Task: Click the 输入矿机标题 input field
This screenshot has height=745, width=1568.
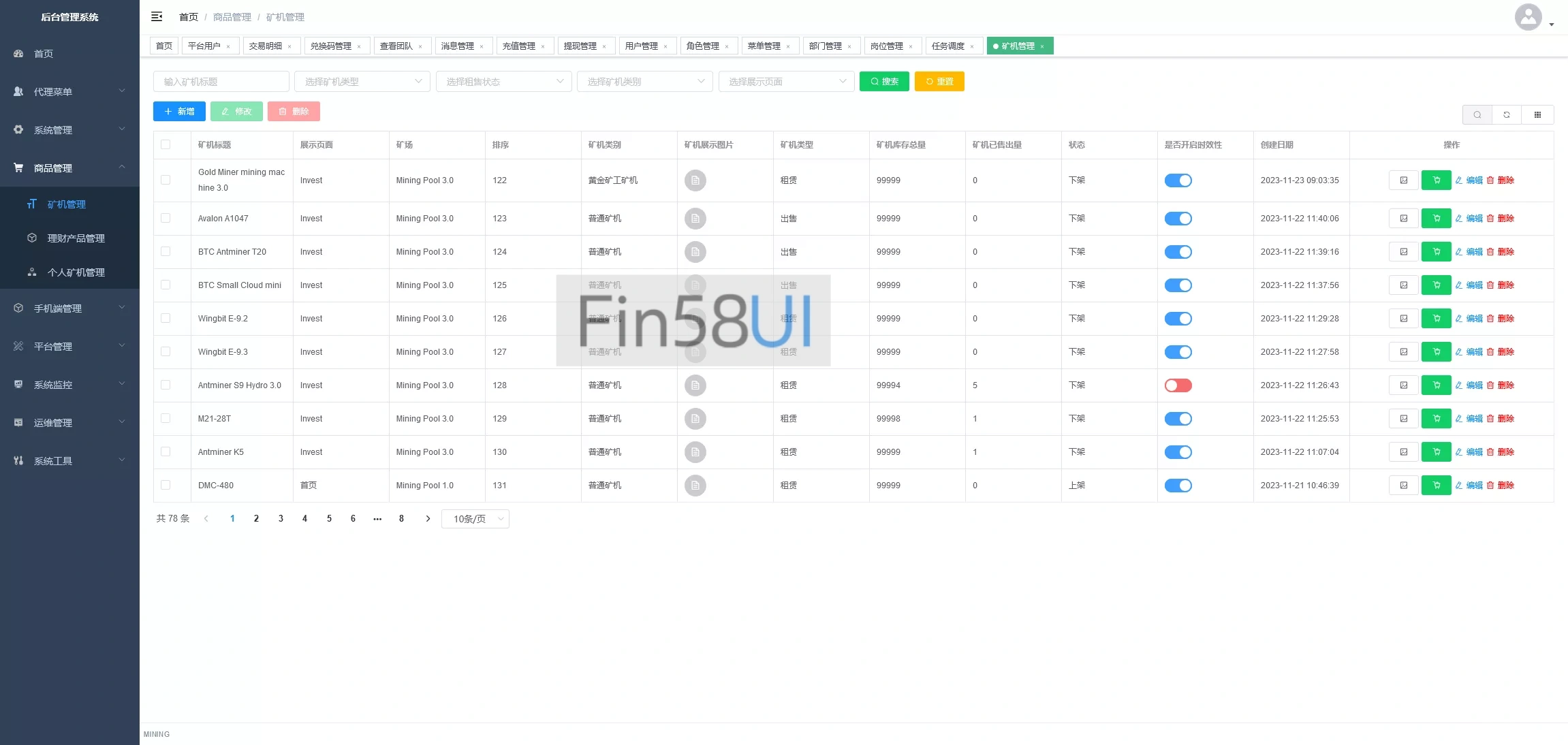Action: coord(221,82)
